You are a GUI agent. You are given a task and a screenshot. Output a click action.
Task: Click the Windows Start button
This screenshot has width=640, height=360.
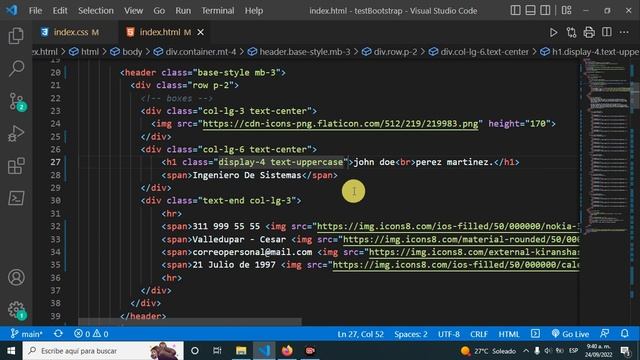11,351
